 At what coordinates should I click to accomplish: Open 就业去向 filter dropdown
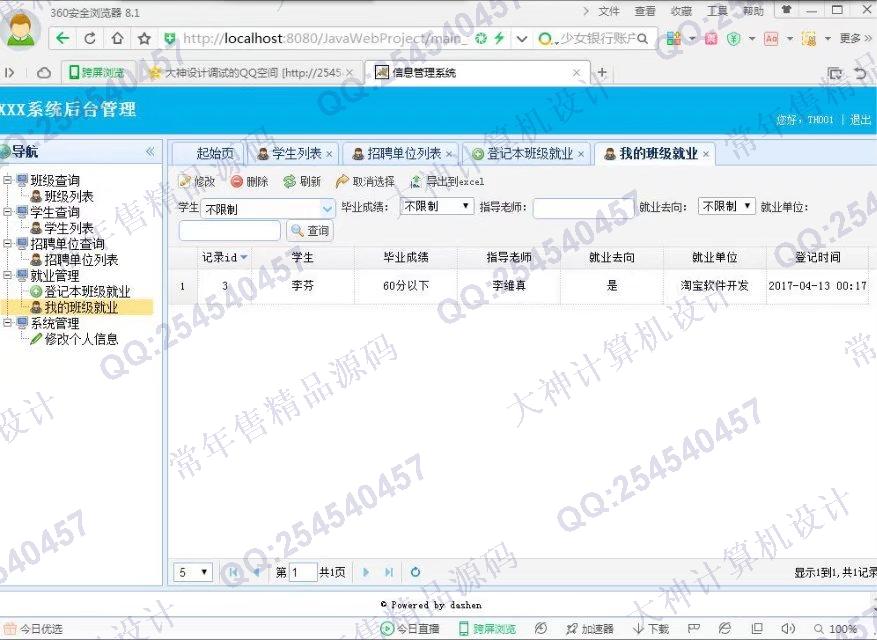(727, 206)
